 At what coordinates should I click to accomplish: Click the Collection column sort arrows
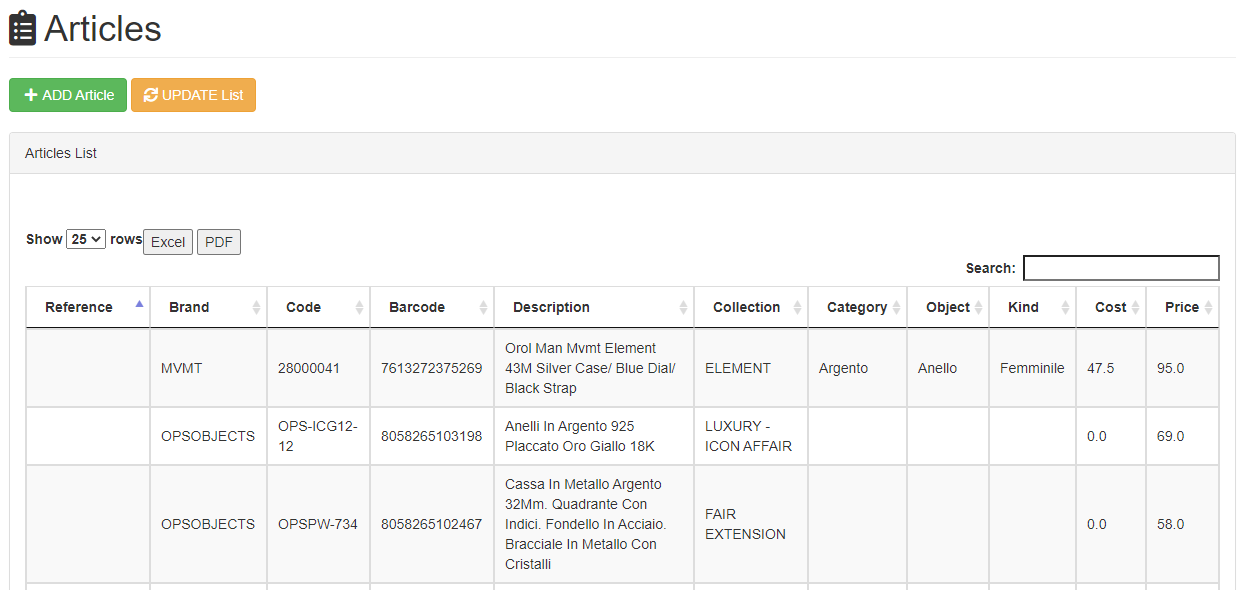coord(797,307)
